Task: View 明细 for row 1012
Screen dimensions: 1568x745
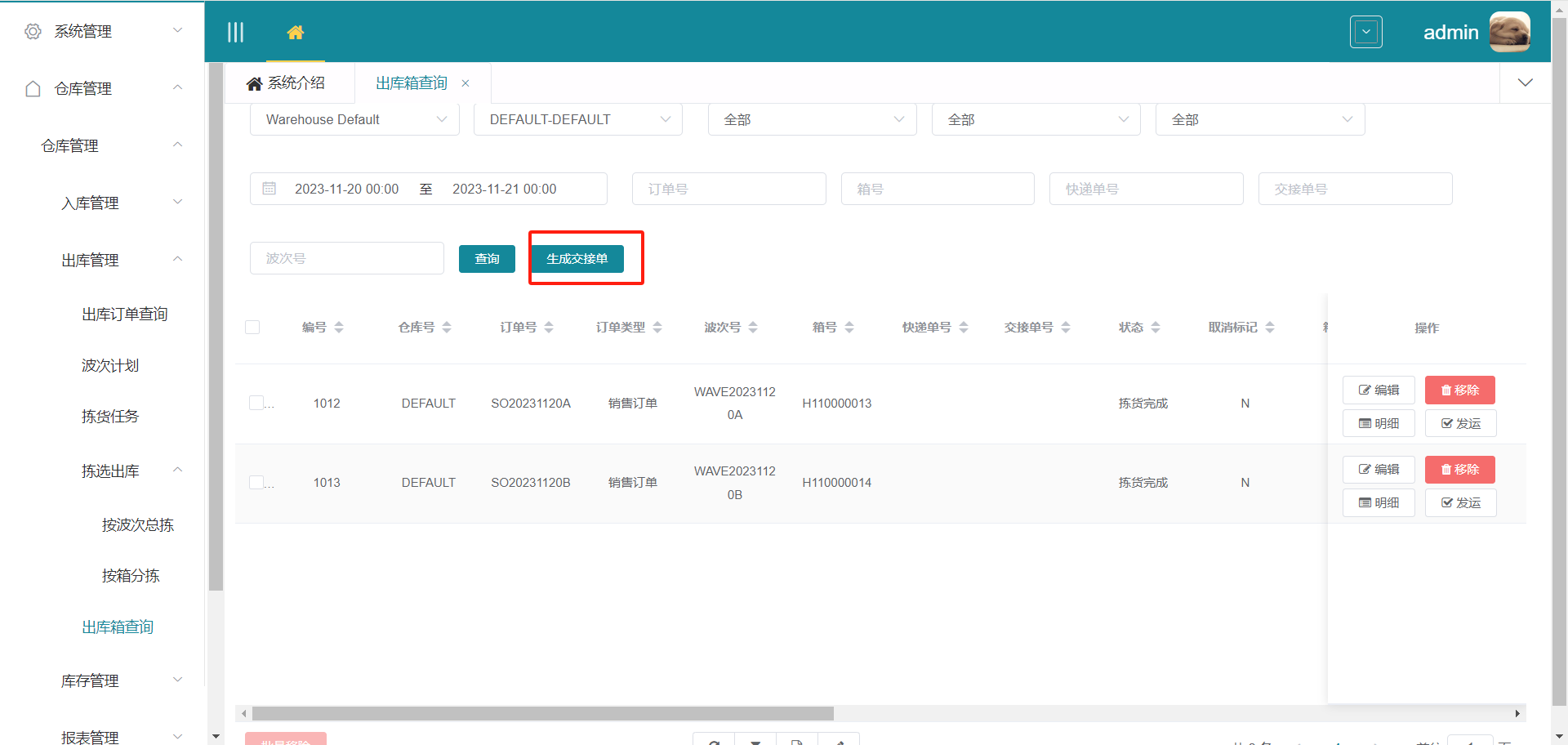Action: [x=1379, y=423]
